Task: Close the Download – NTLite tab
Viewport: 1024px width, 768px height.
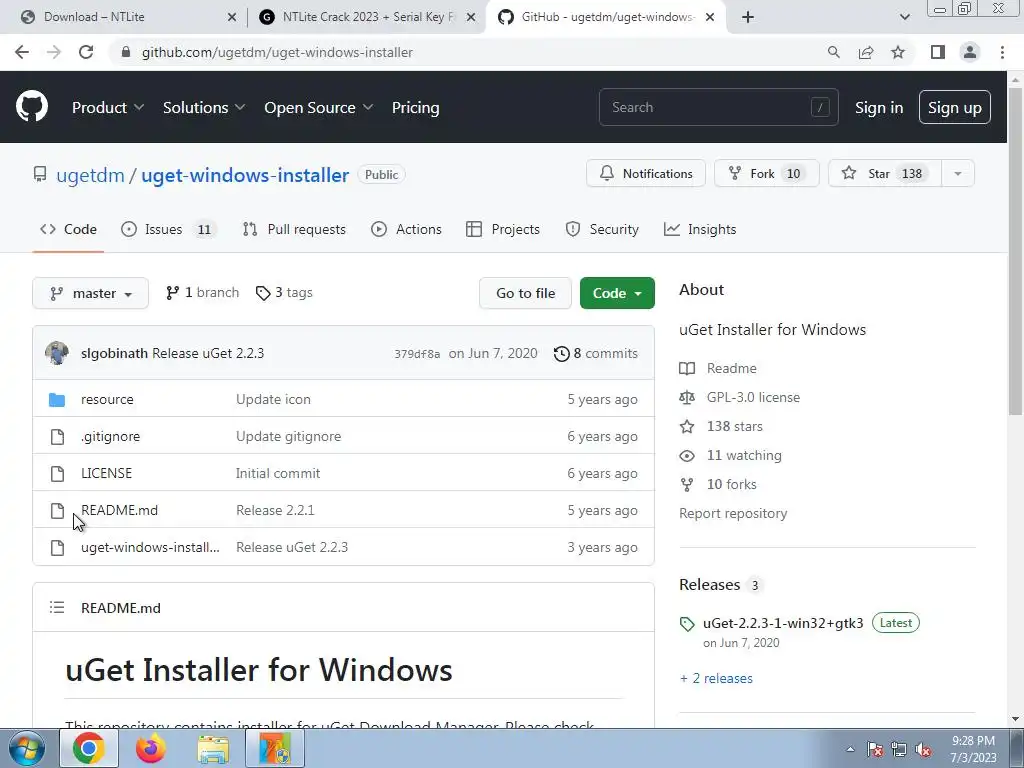Action: coord(232,17)
